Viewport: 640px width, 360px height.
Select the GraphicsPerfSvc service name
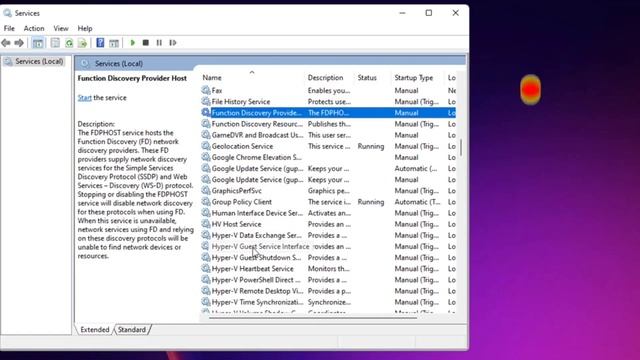pyautogui.click(x=237, y=190)
